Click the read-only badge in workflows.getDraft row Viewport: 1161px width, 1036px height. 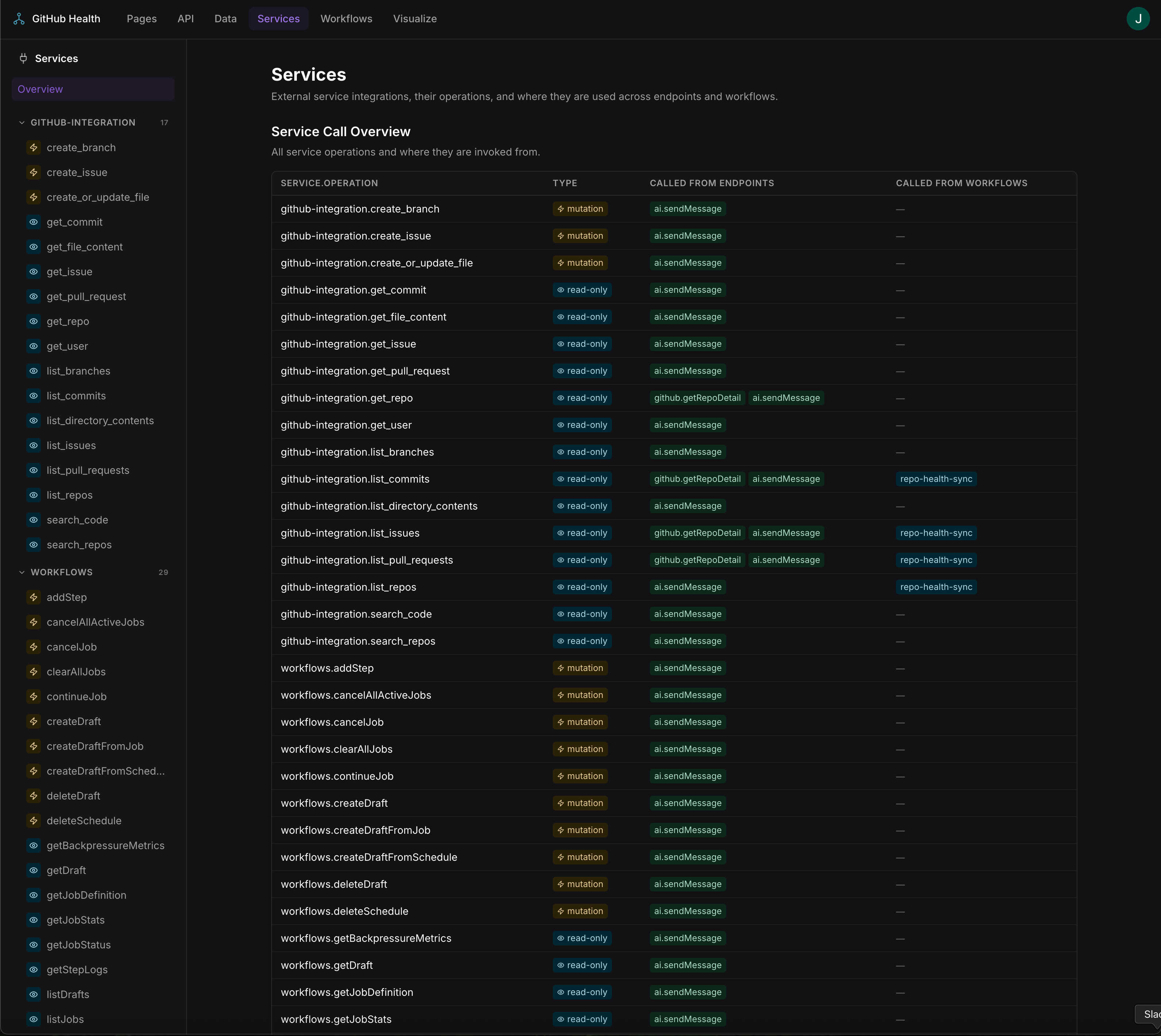coord(582,966)
